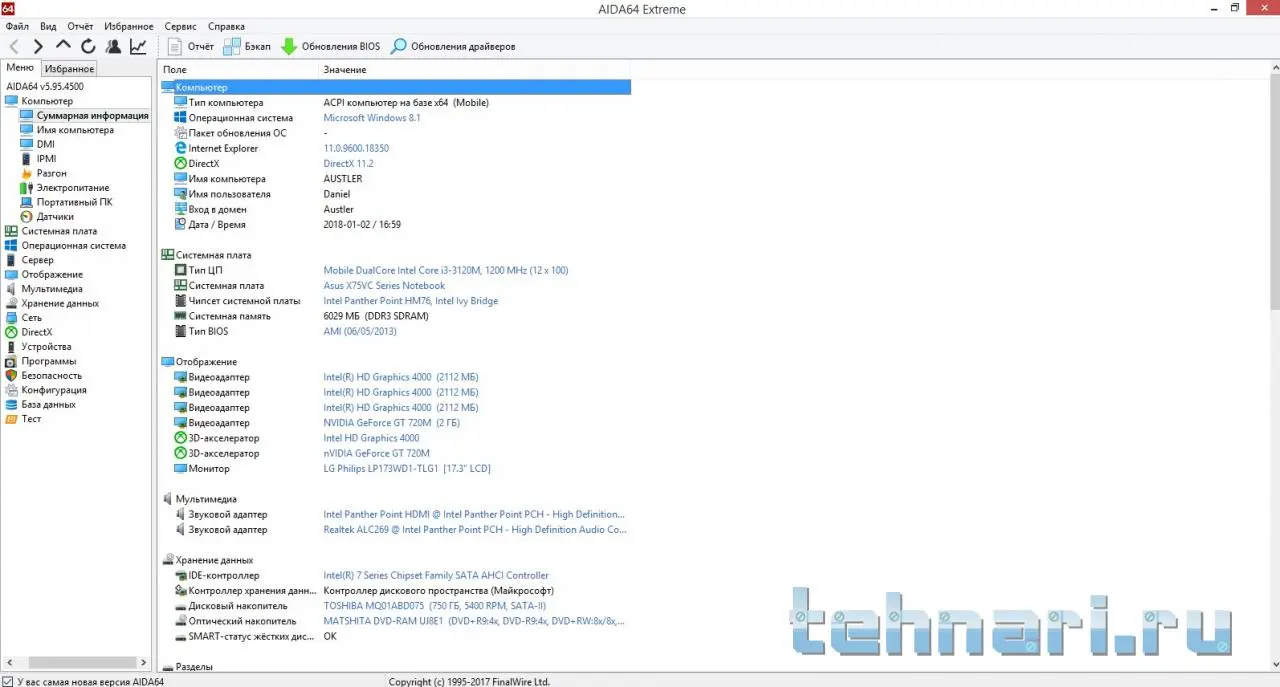Click the Оптический накопитель row icon
Viewport: 1280px width, 687px height.
180,621
